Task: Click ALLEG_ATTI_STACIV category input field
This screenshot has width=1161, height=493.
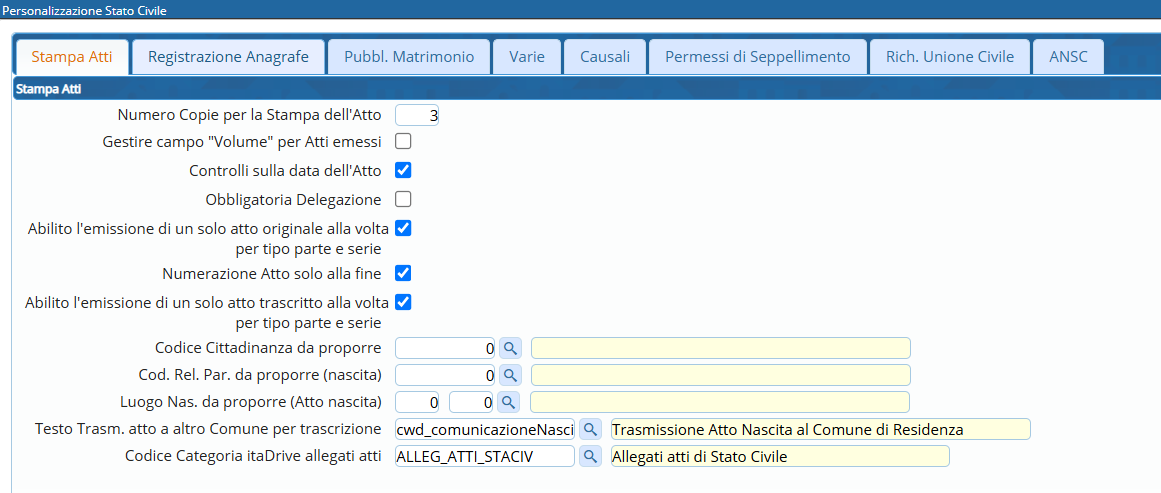Action: [485, 456]
